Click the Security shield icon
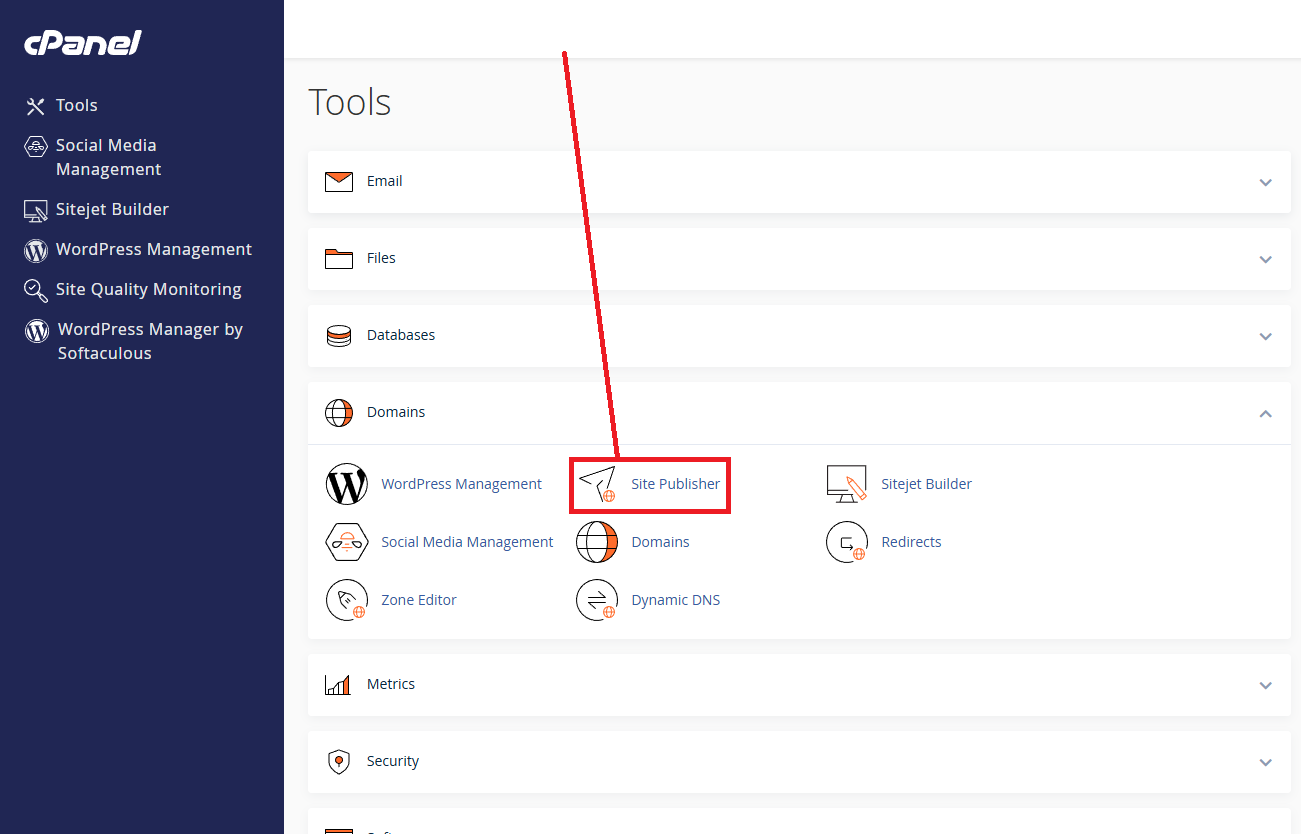Viewport: 1301px width, 834px height. [339, 762]
